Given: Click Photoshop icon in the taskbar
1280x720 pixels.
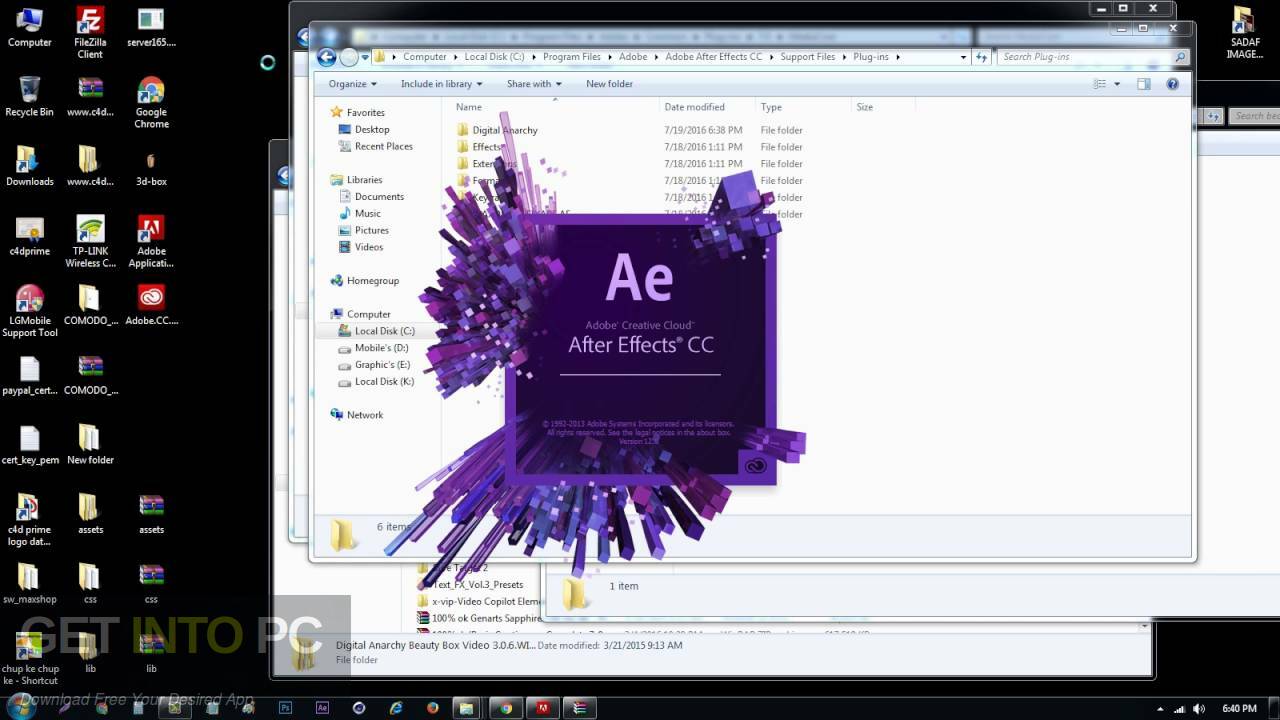Looking at the screenshot, I should click(x=286, y=708).
